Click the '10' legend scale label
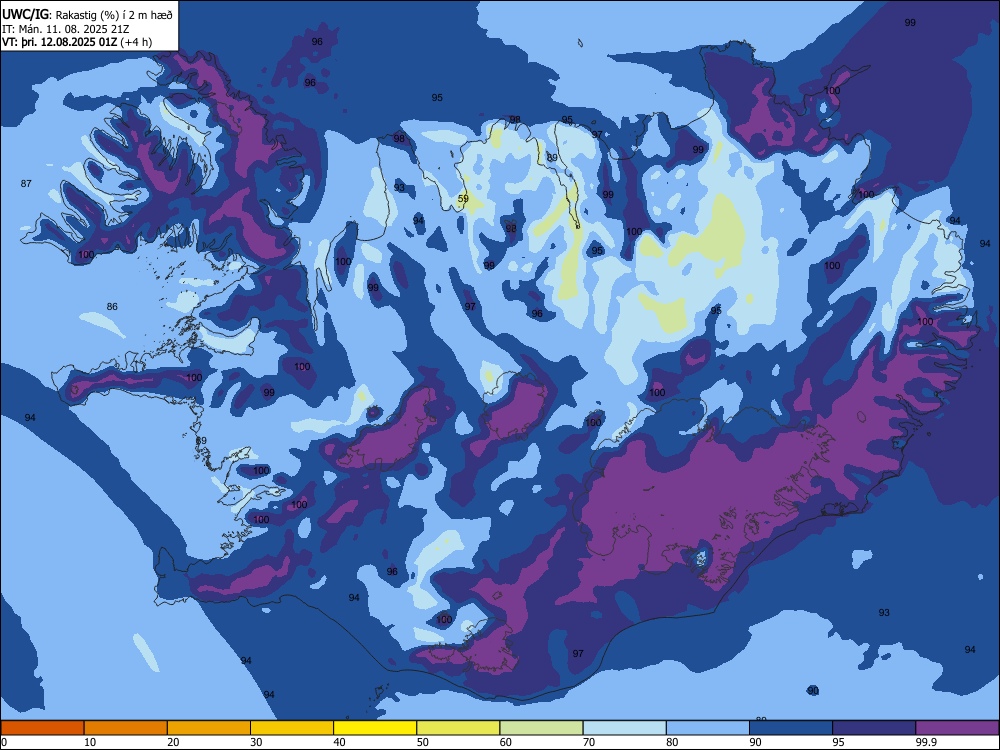 point(90,742)
